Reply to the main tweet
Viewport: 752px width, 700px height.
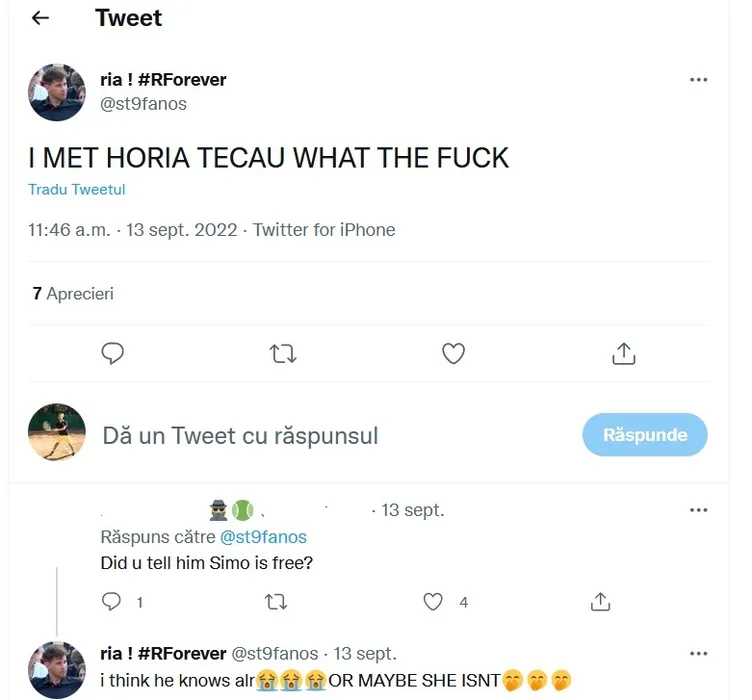113,353
